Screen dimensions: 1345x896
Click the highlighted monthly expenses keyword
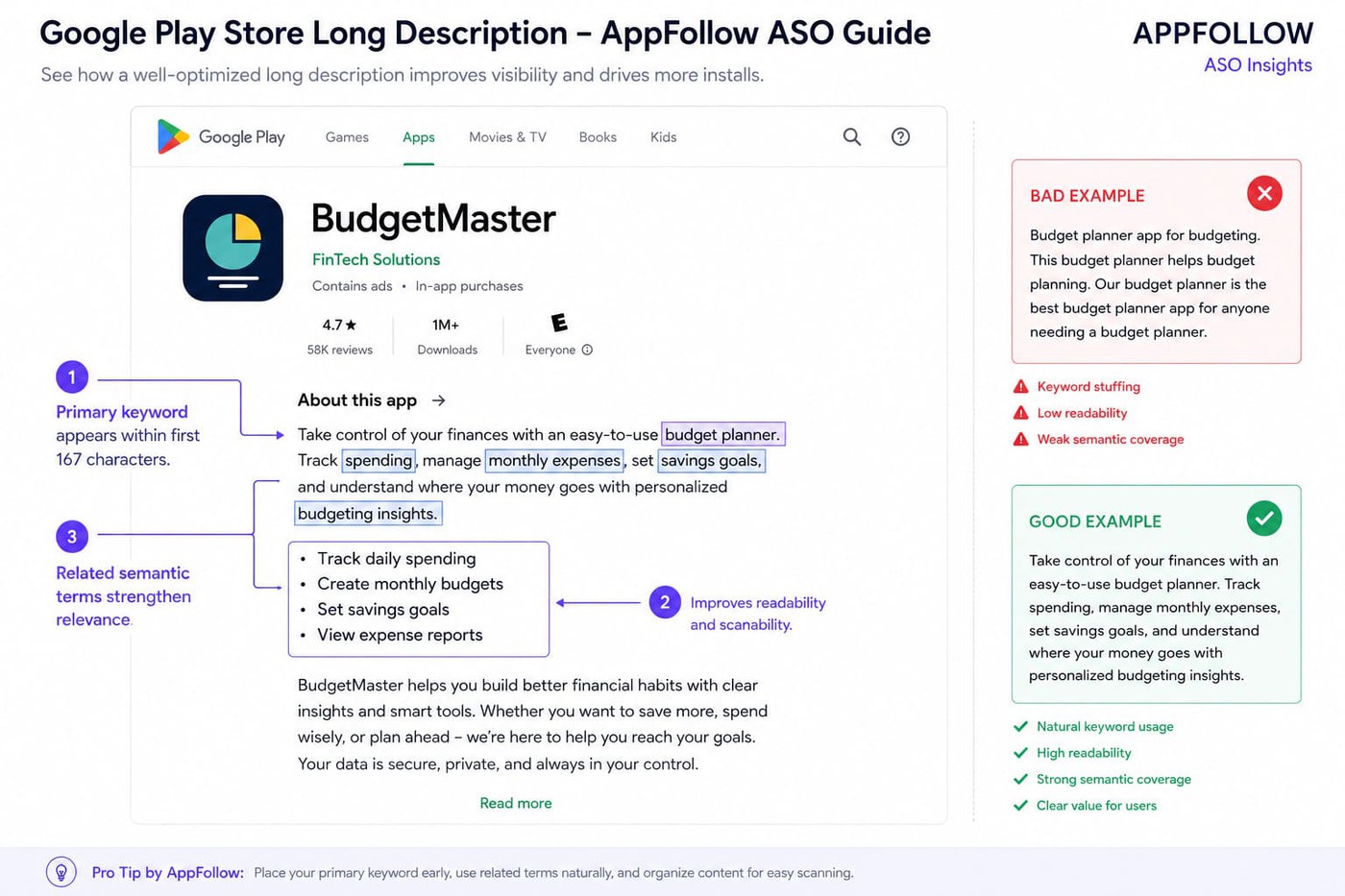pyautogui.click(x=554, y=460)
